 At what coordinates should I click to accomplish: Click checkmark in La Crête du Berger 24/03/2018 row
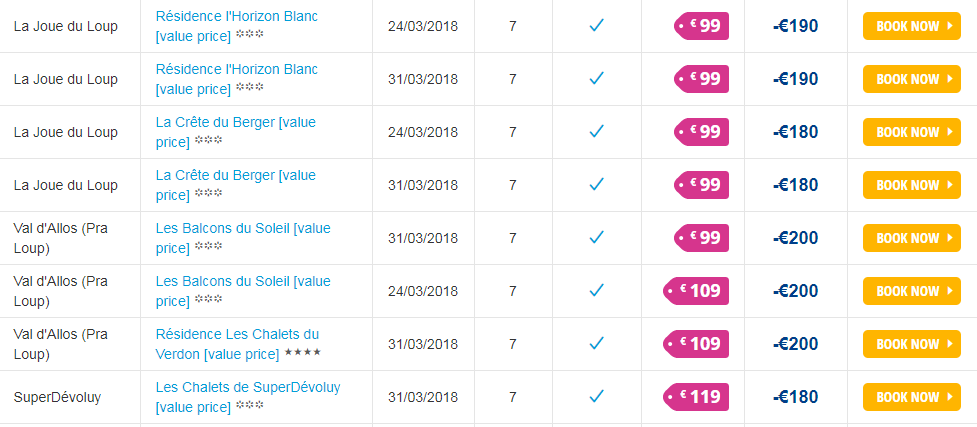[x=597, y=132]
